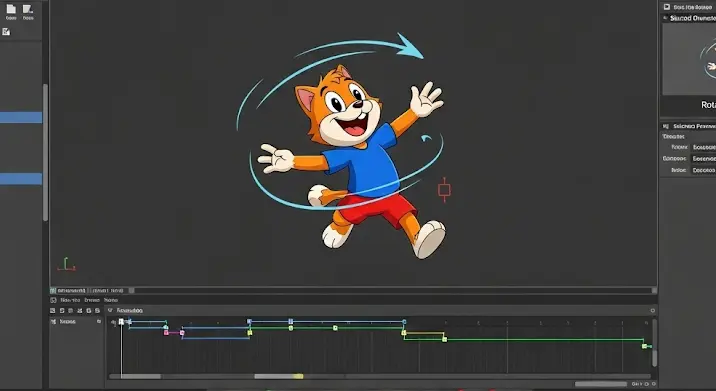Collapse the preview section via its header arrow

pos(665,18)
